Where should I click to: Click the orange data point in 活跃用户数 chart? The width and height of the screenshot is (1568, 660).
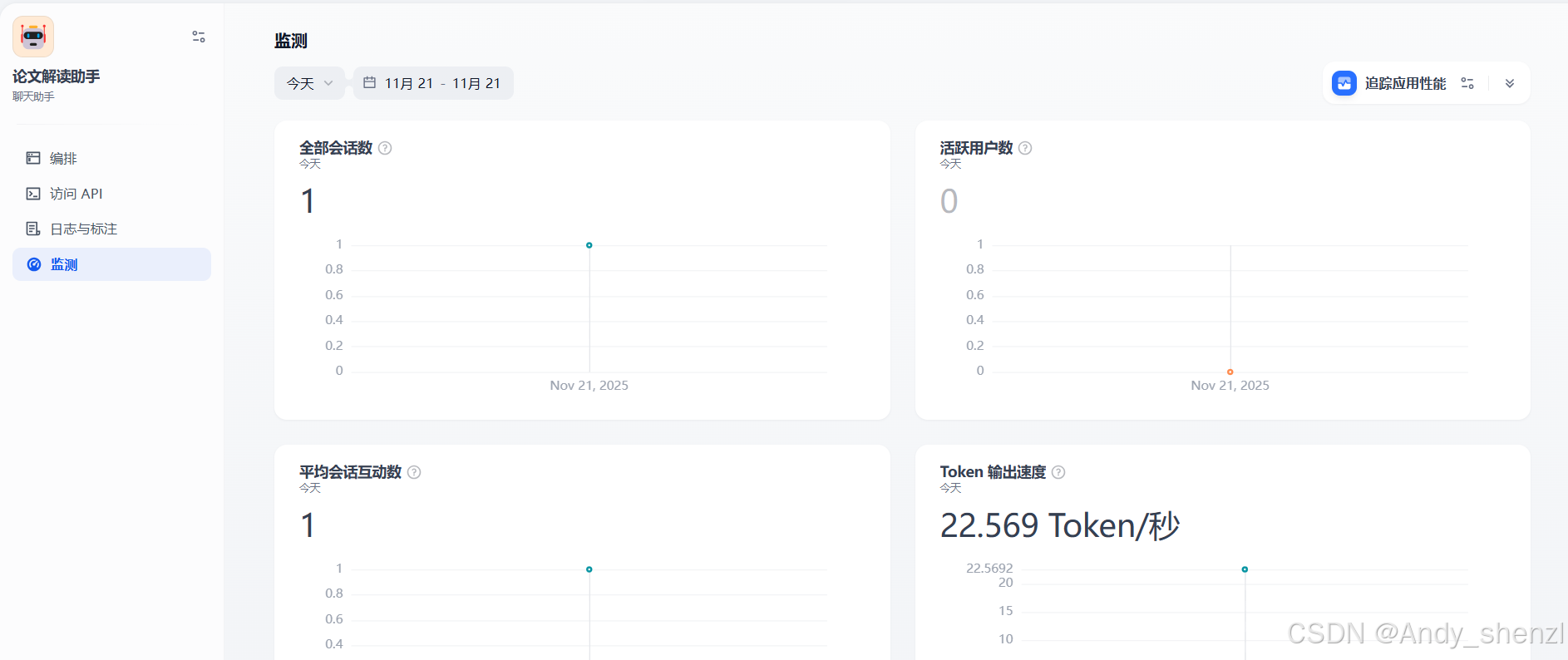click(x=1230, y=372)
